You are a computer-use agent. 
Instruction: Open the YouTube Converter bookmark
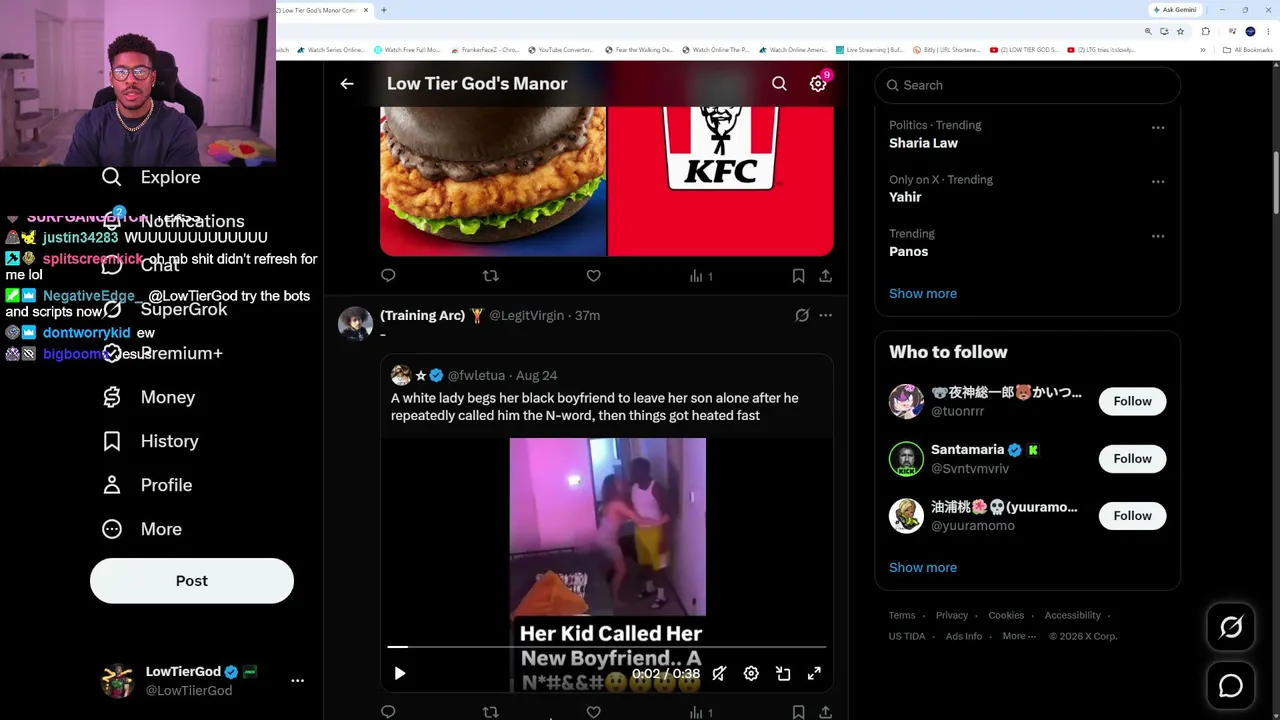click(560, 50)
